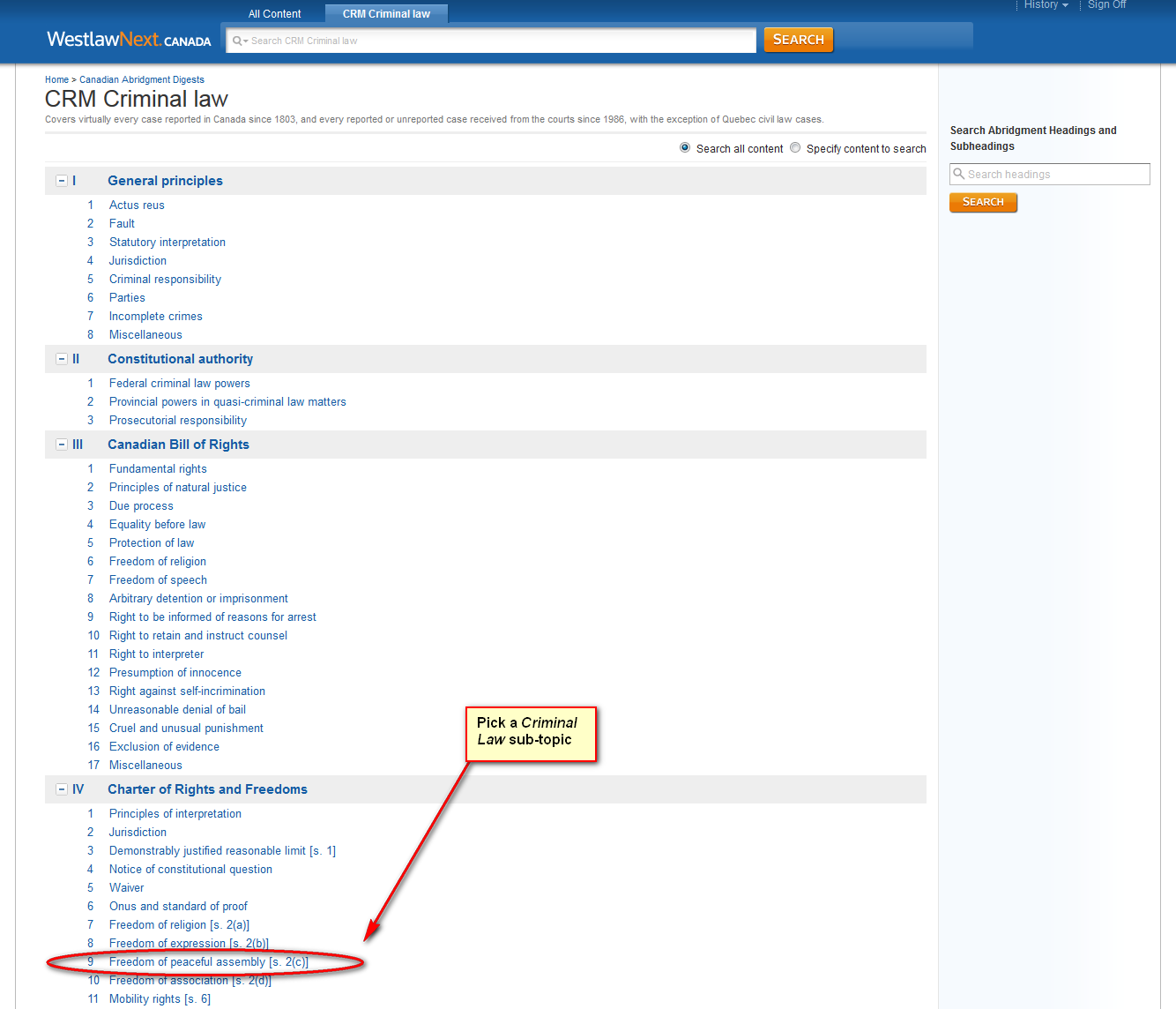This screenshot has width=1176, height=1009.
Task: Open Miscellaneous under Canadian Bill of Rights
Action: (x=145, y=766)
